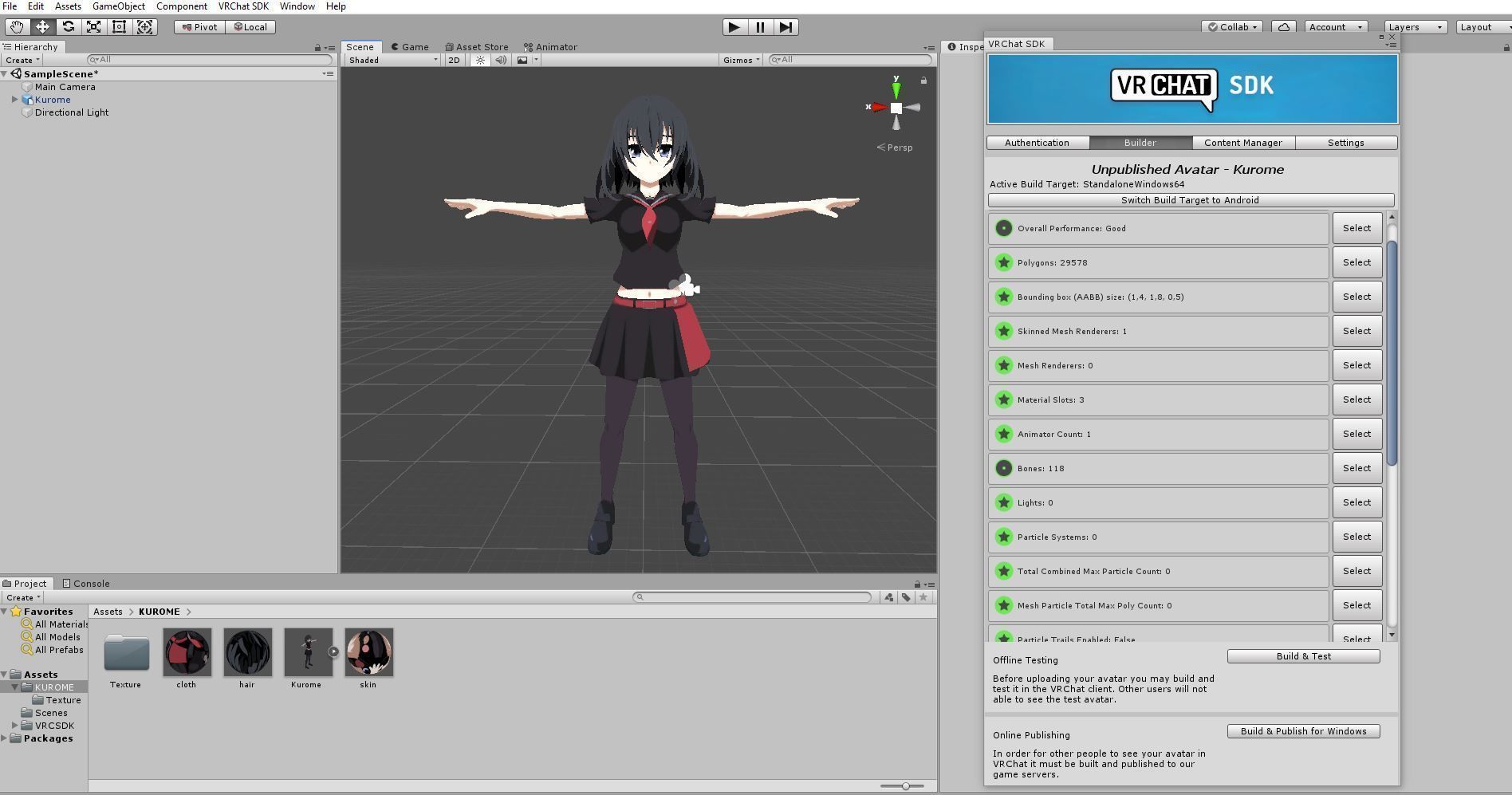Toggle scene audio icon
Image resolution: width=1512 pixels, height=795 pixels.
click(x=501, y=60)
